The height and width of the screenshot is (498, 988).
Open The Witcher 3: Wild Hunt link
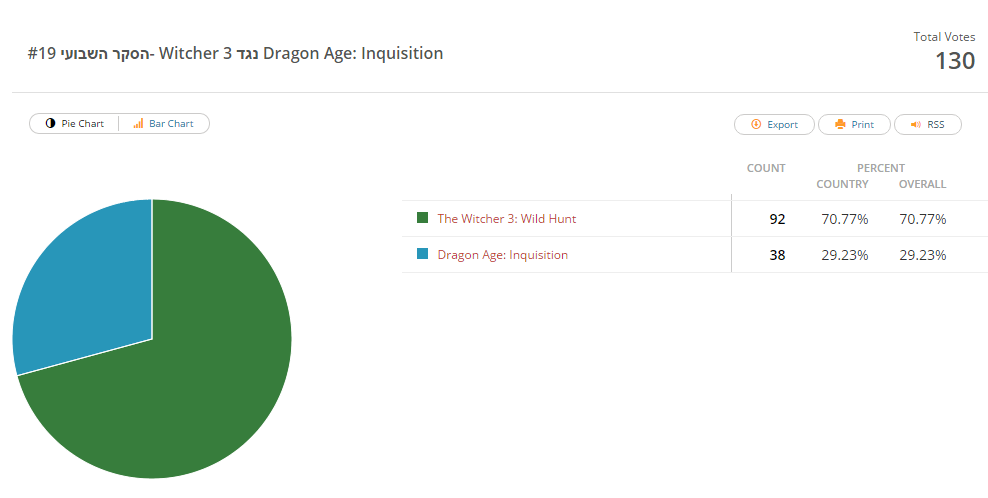click(507, 219)
